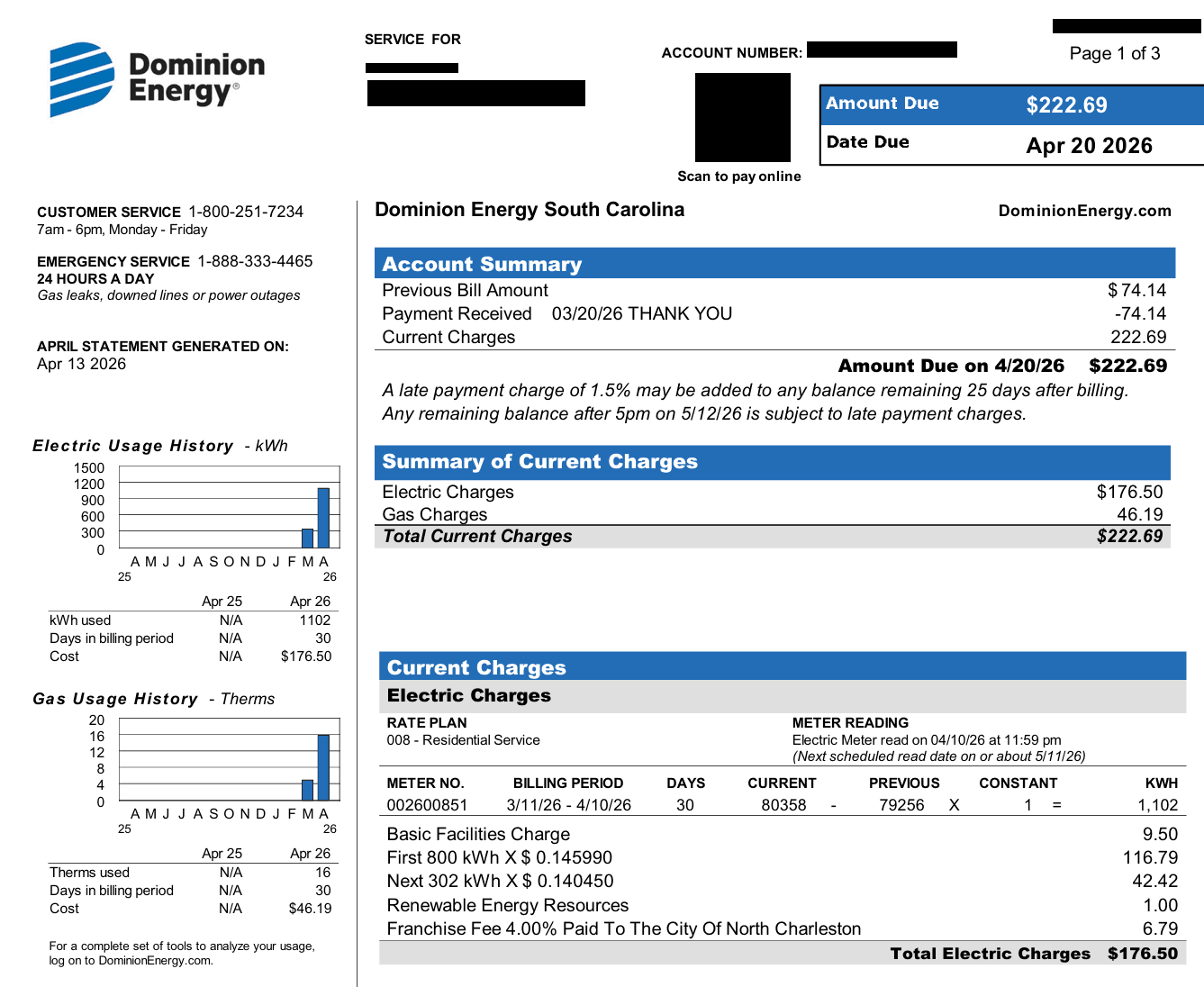Screen dimensions: 1204x987
Task: Click electric Cost $176.50 in usage table
Action: (x=306, y=656)
